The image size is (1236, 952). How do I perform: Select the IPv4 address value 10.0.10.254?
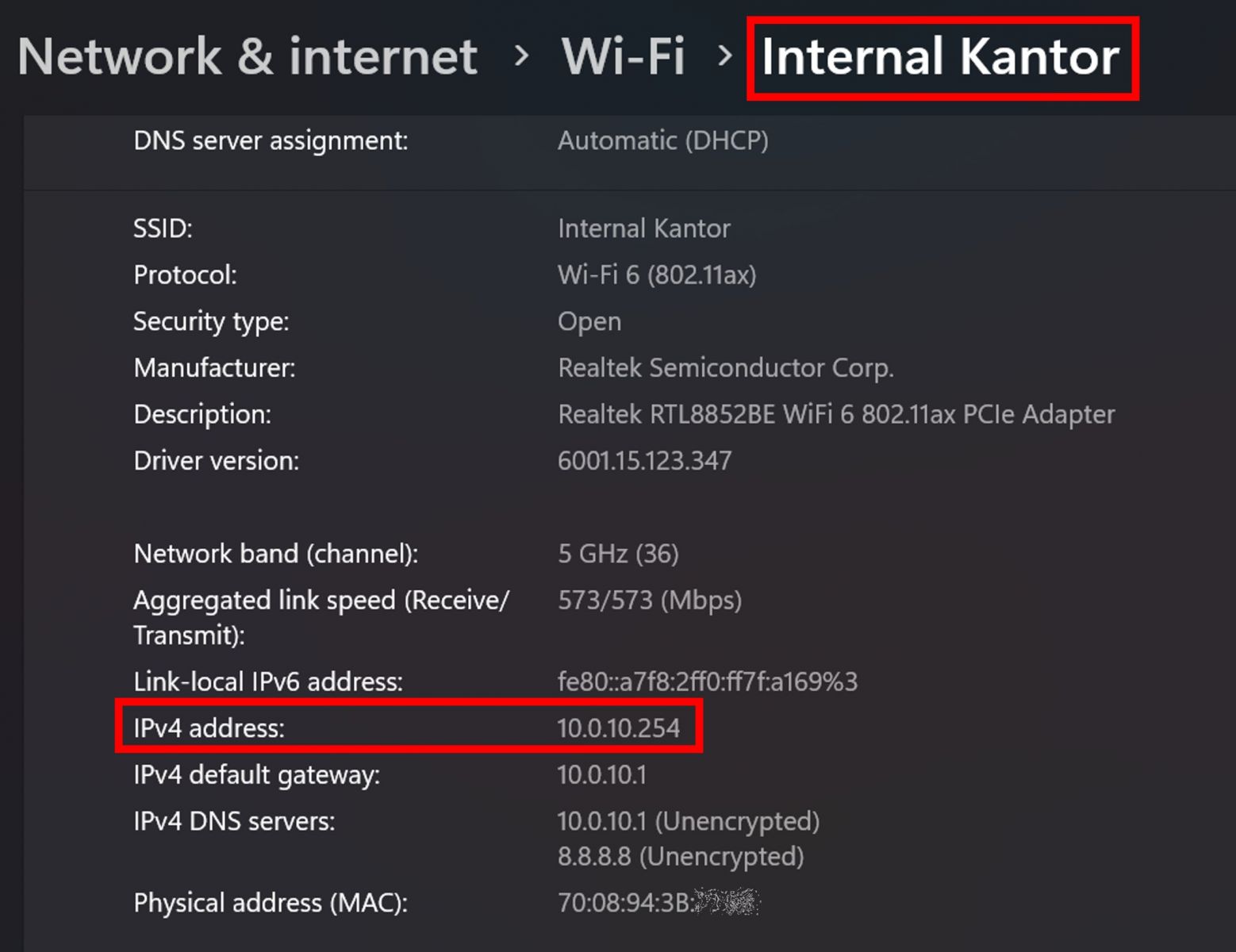point(618,728)
